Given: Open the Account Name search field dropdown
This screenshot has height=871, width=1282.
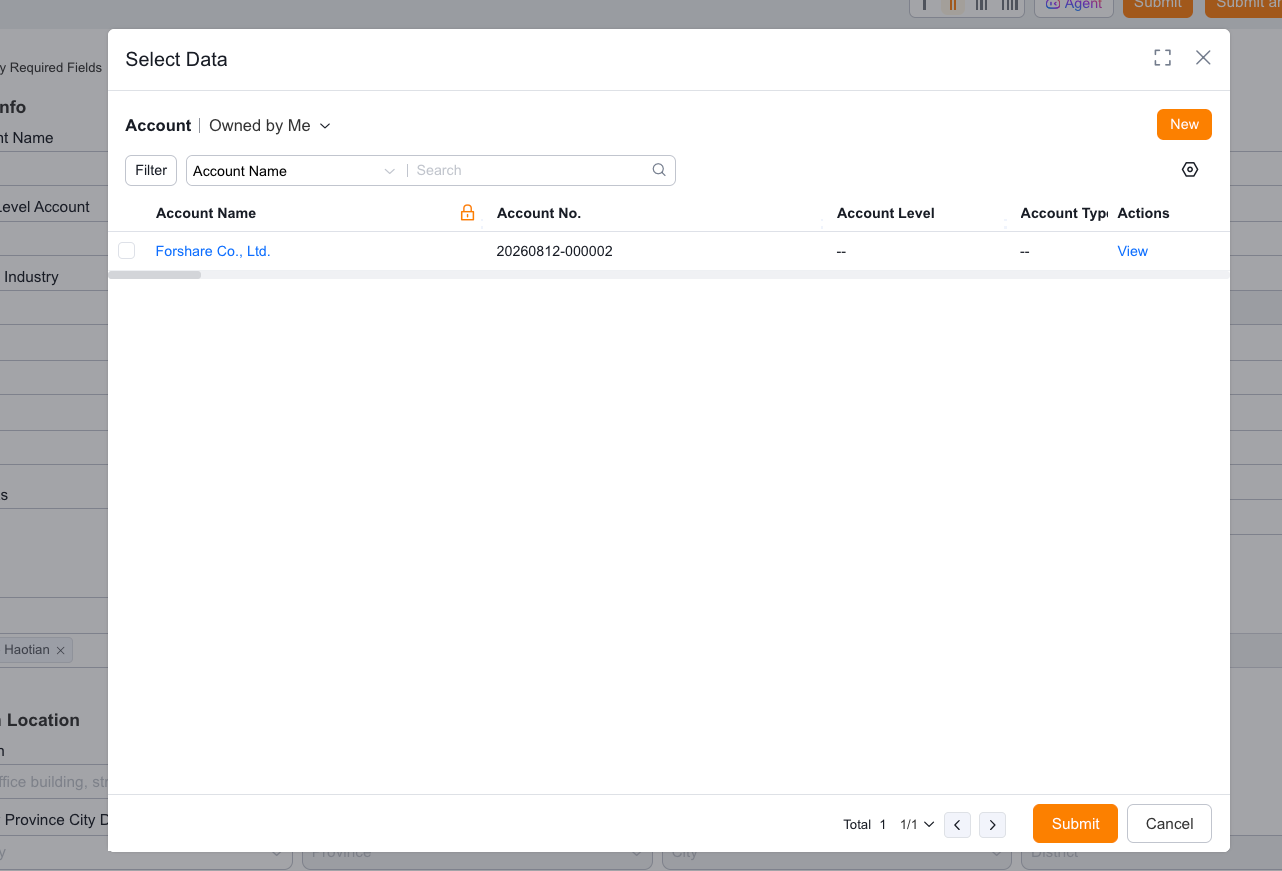Looking at the screenshot, I should (x=294, y=171).
